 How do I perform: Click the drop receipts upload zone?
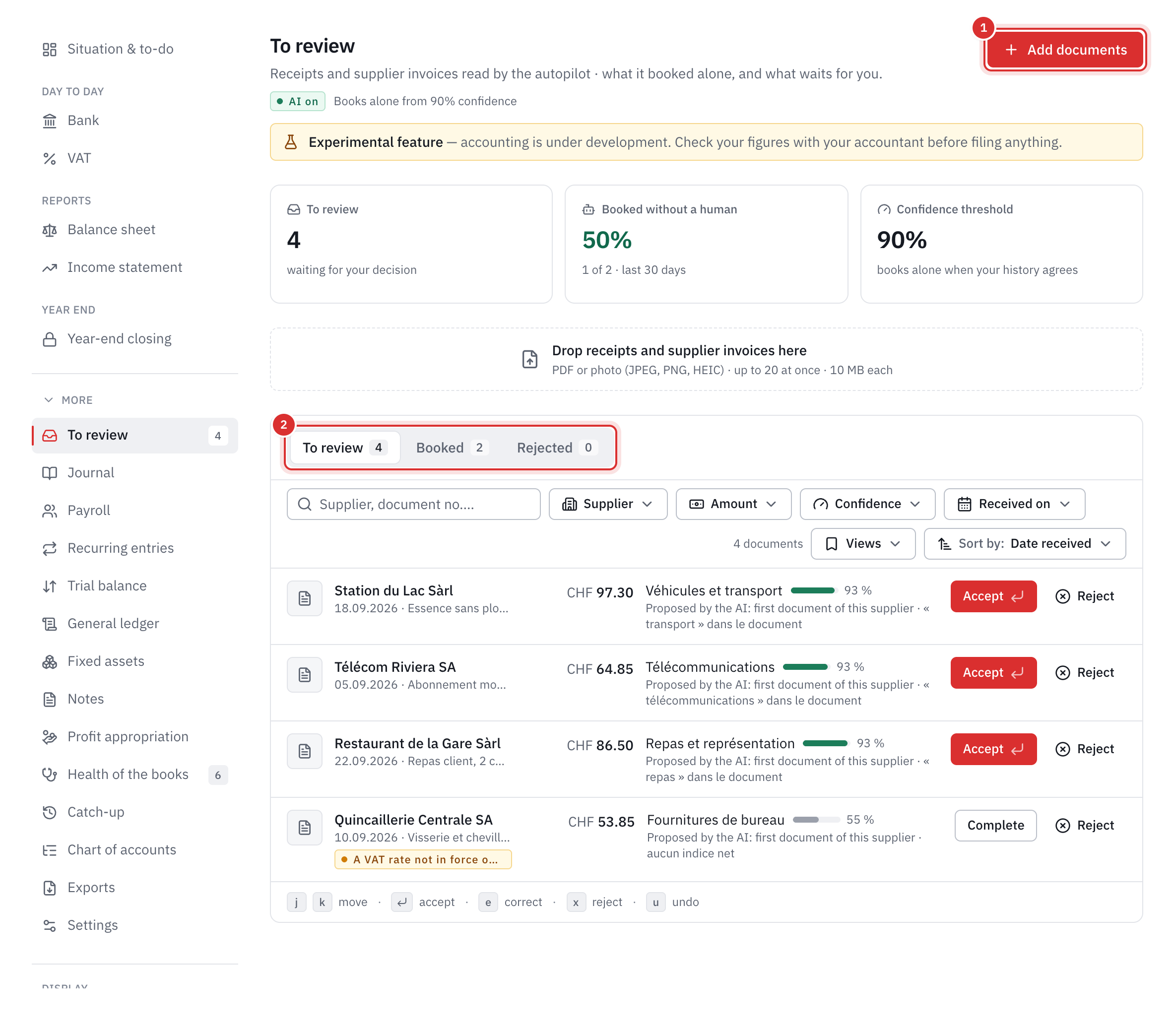(706, 360)
